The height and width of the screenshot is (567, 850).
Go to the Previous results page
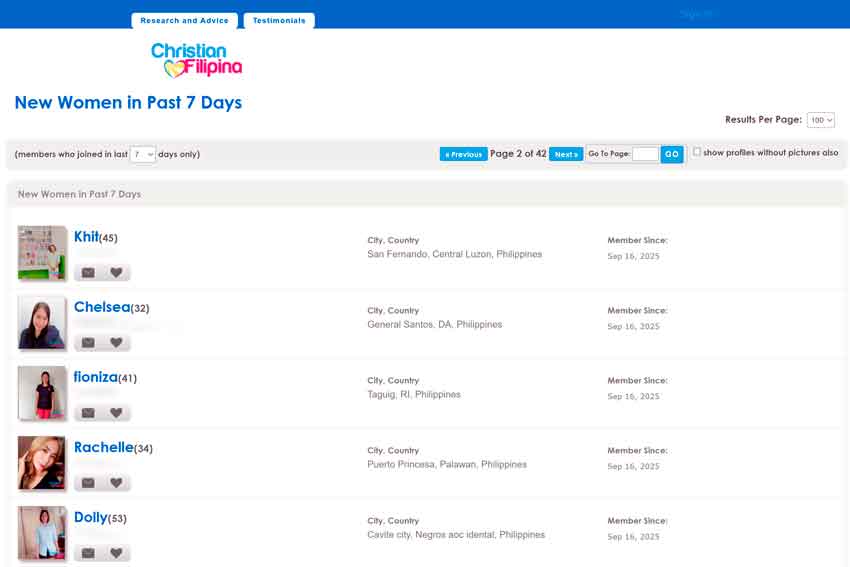click(463, 154)
